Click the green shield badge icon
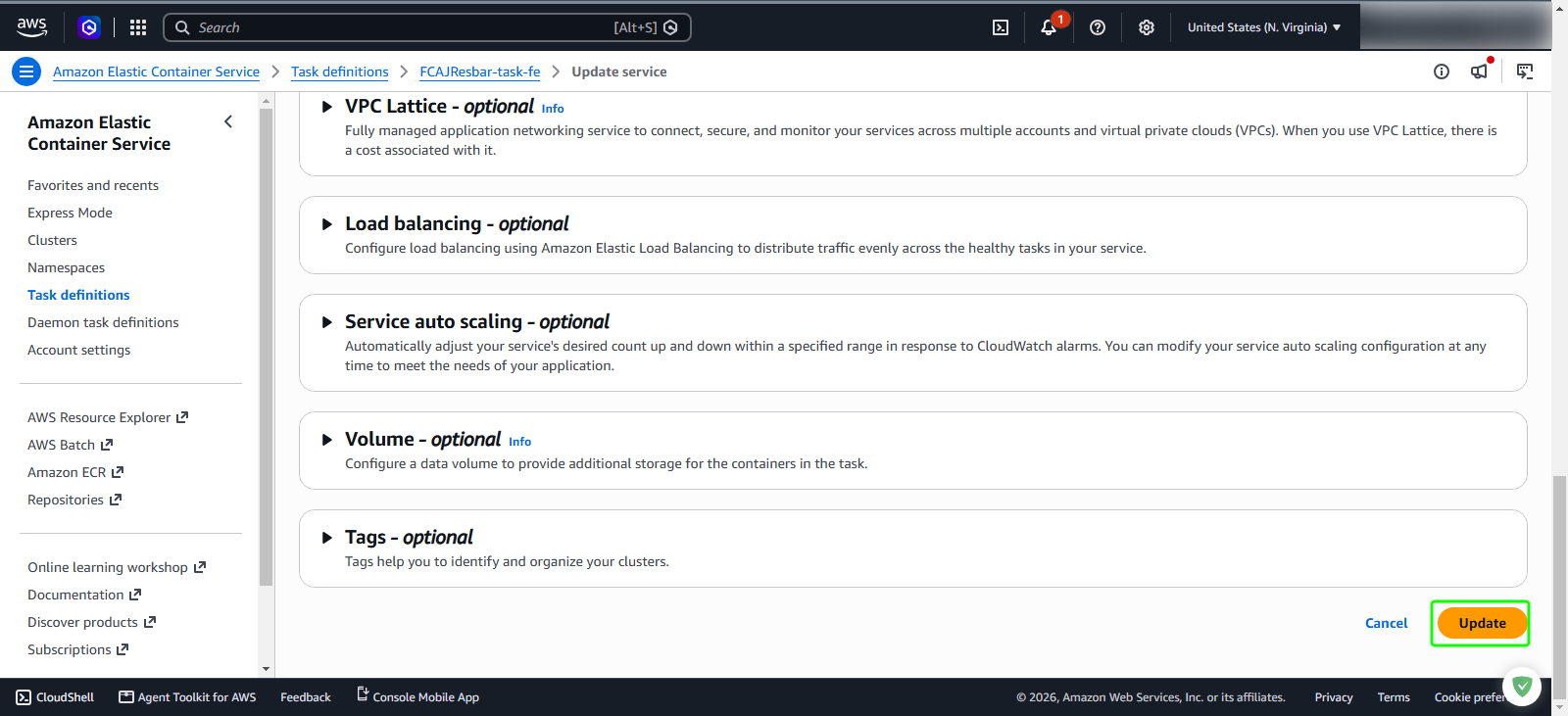The image size is (1568, 716). (1522, 687)
